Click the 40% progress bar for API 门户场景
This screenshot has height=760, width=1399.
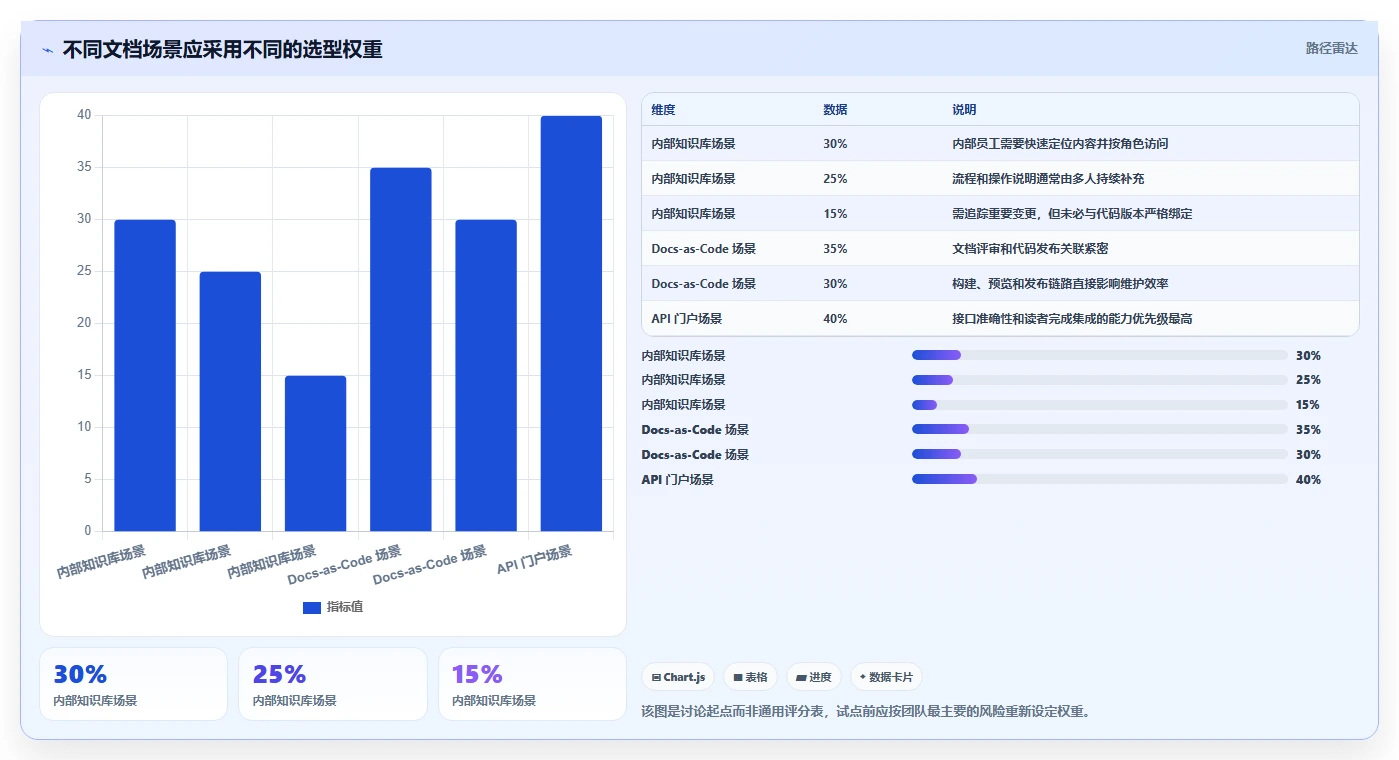click(x=1099, y=479)
